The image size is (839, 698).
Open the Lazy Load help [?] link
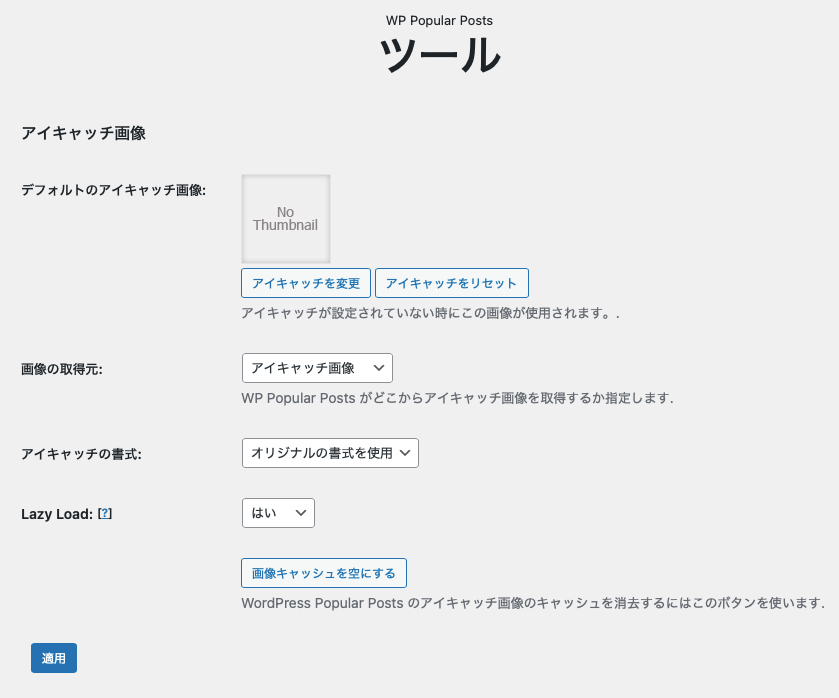pyautogui.click(x=105, y=514)
